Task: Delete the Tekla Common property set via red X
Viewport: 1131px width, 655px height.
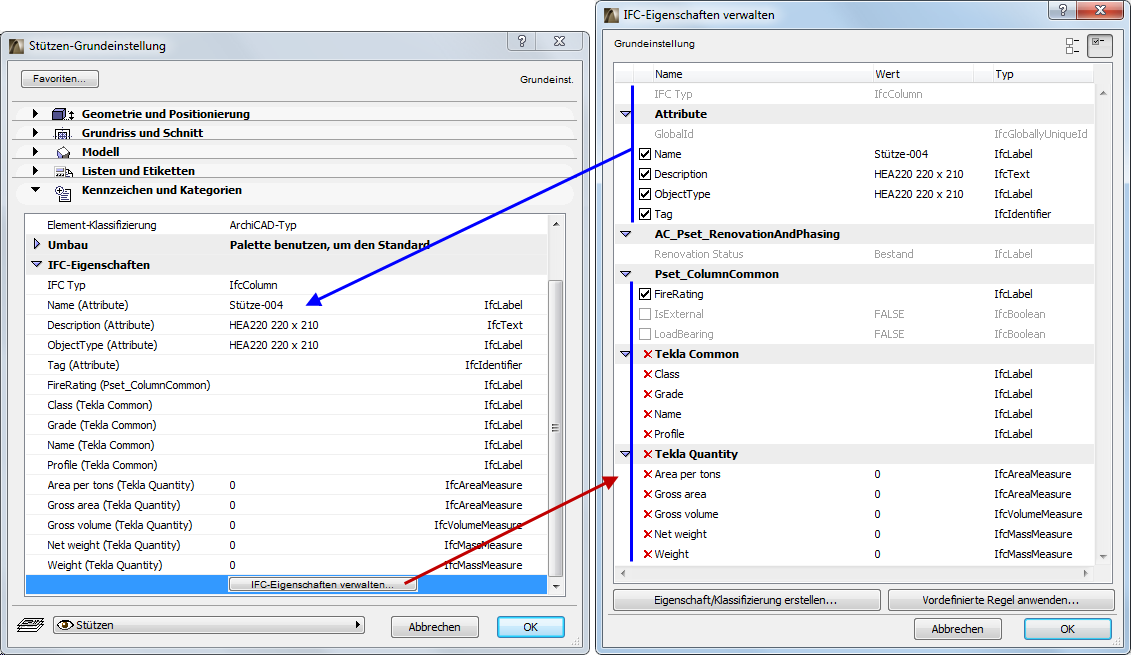Action: pyautogui.click(x=648, y=354)
